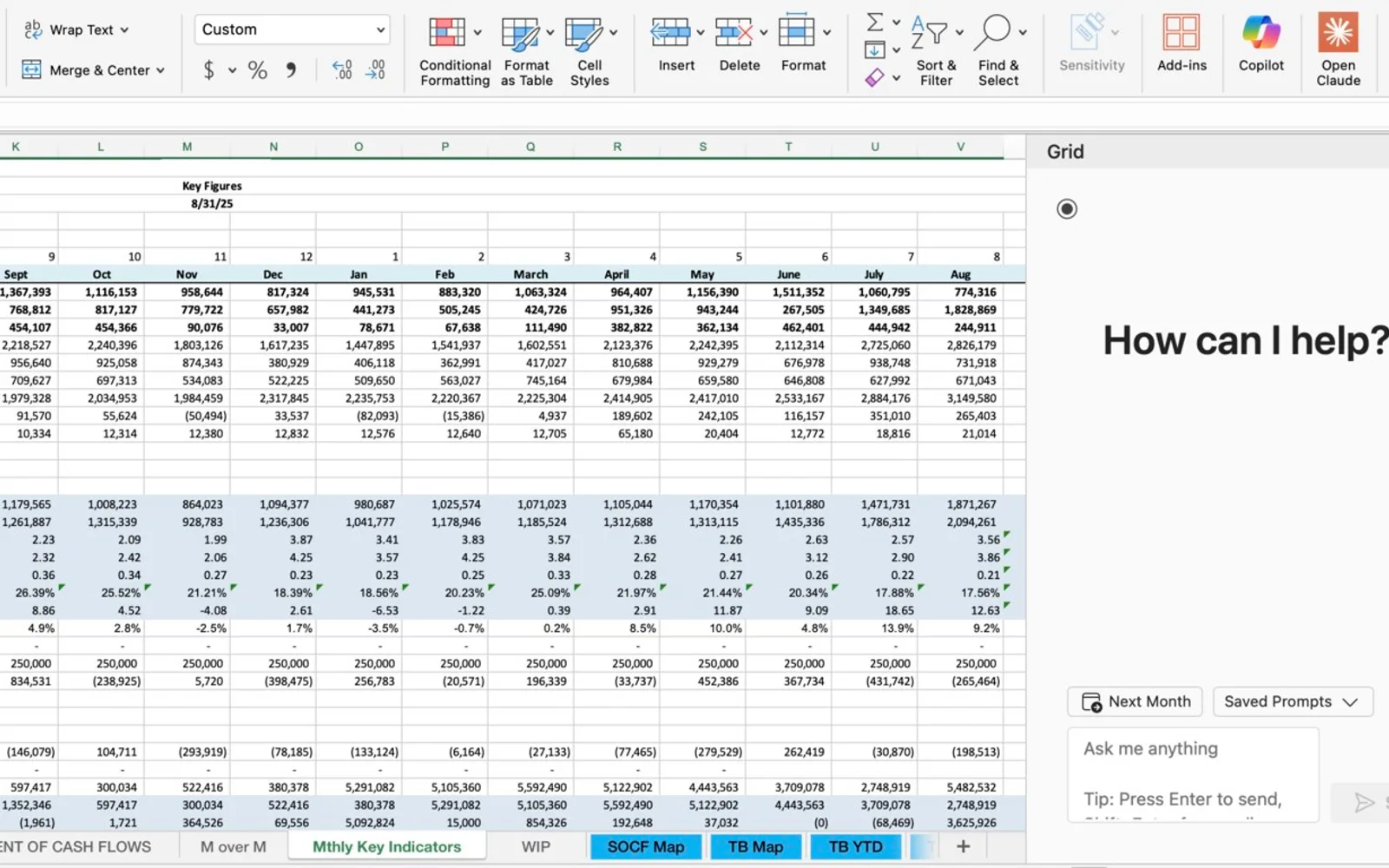Open the TB Map sheet tab

click(755, 846)
